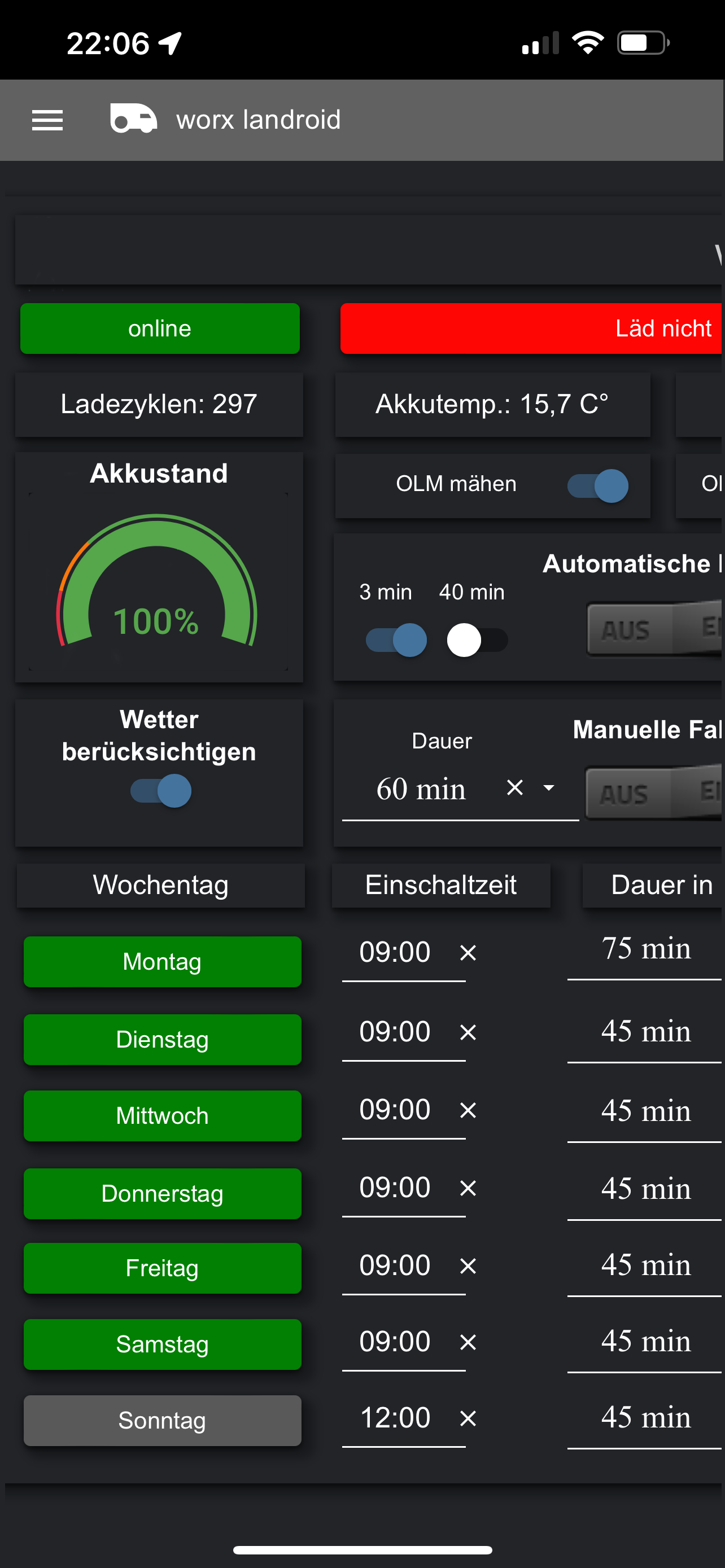Clear the Montag start time

coord(468,953)
